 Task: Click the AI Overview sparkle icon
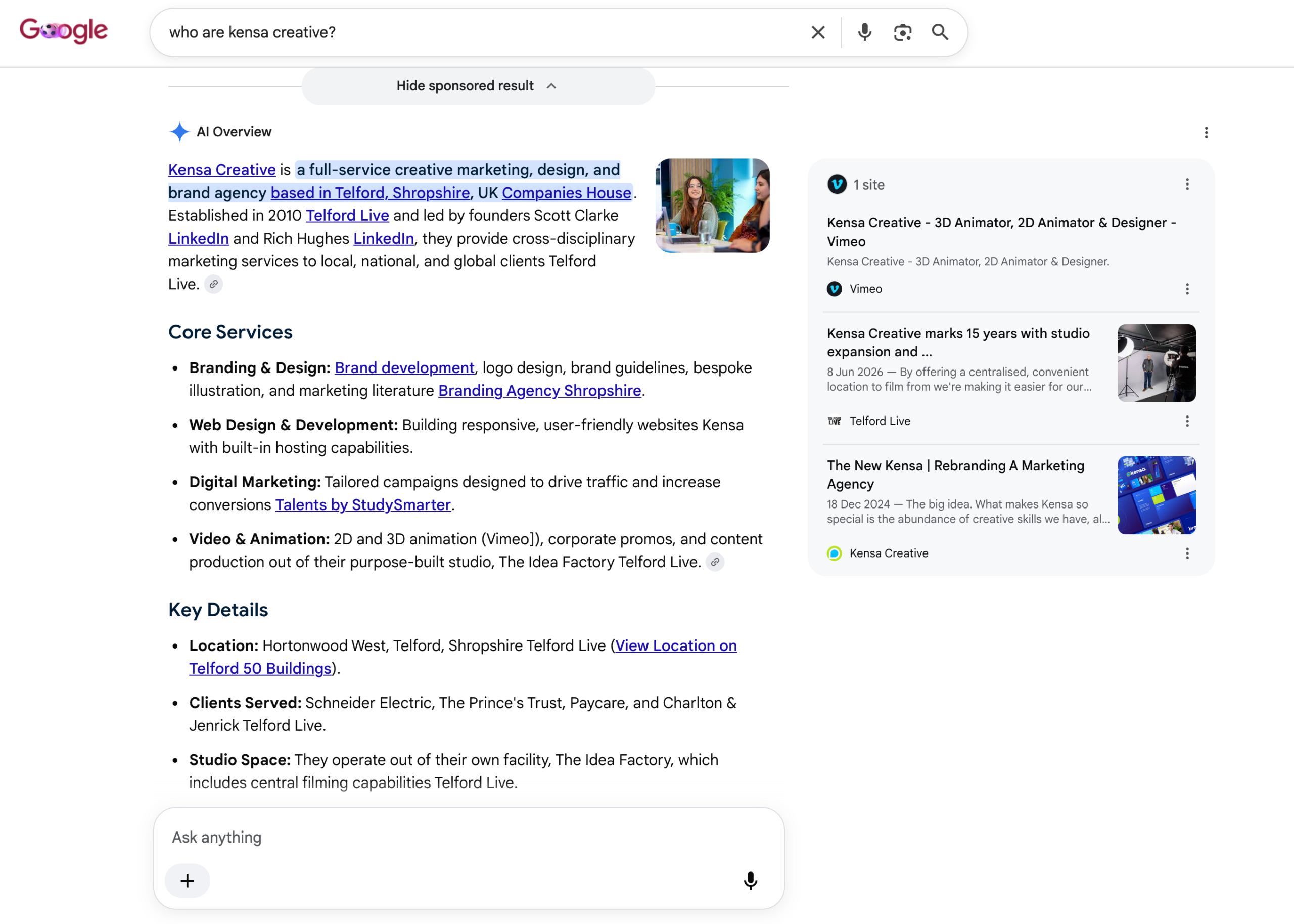[179, 132]
